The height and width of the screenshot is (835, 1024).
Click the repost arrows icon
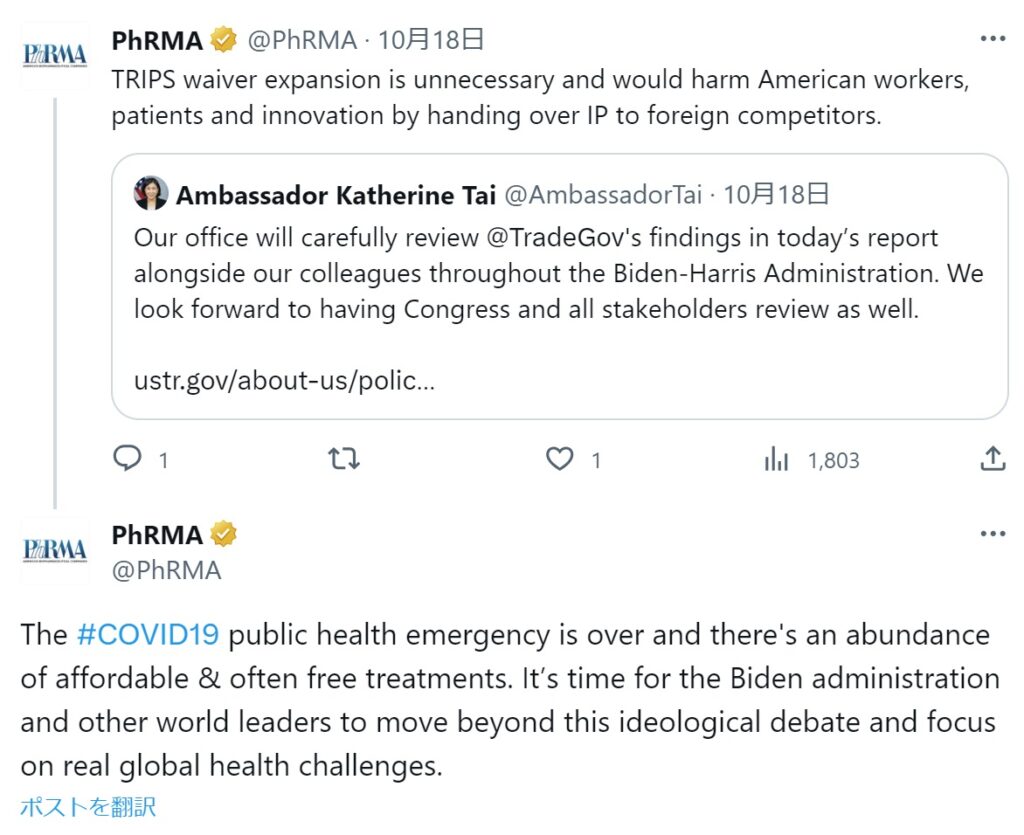[x=344, y=459]
